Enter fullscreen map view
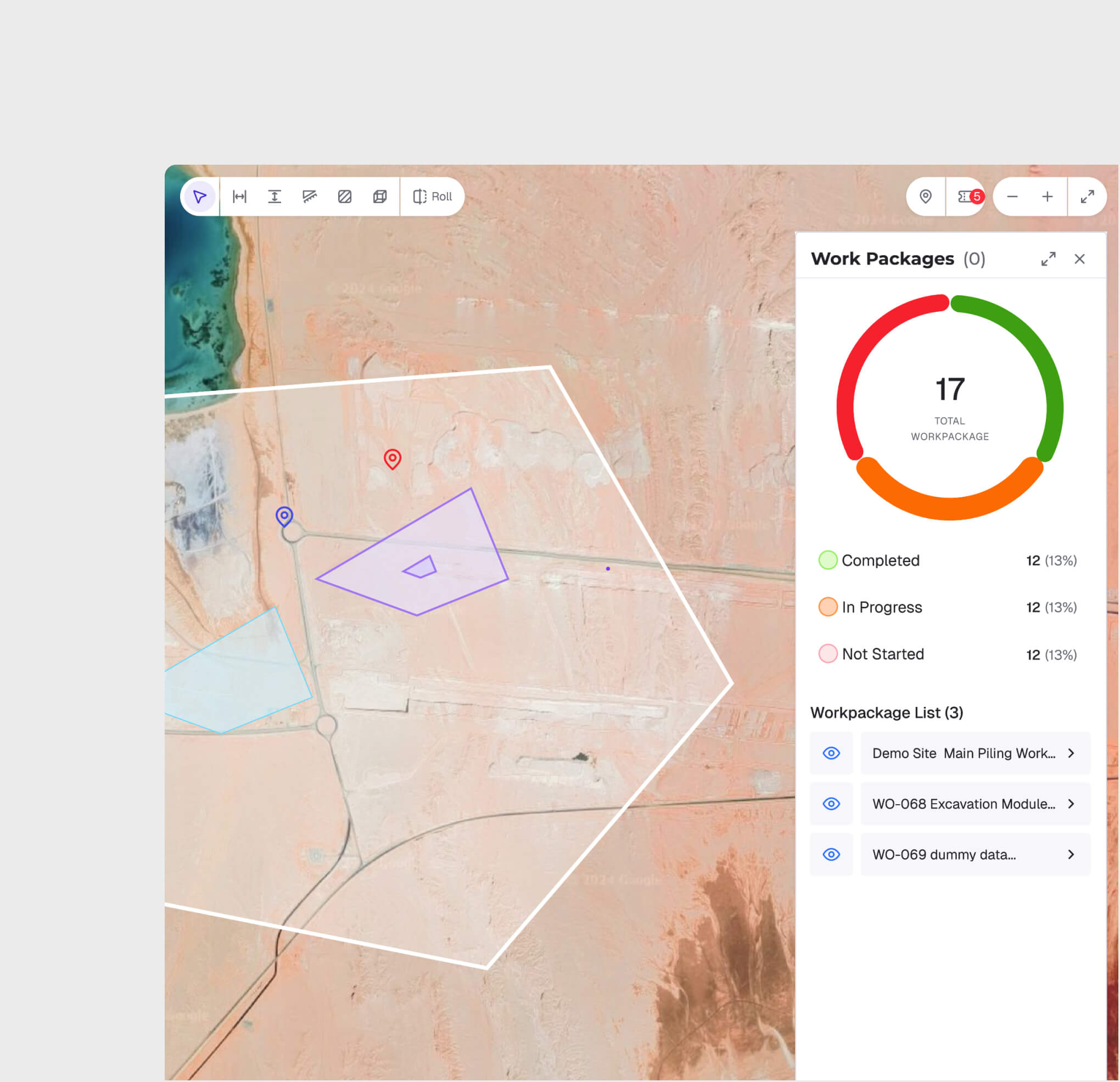Image resolution: width=1120 pixels, height=1082 pixels. pyautogui.click(x=1087, y=197)
